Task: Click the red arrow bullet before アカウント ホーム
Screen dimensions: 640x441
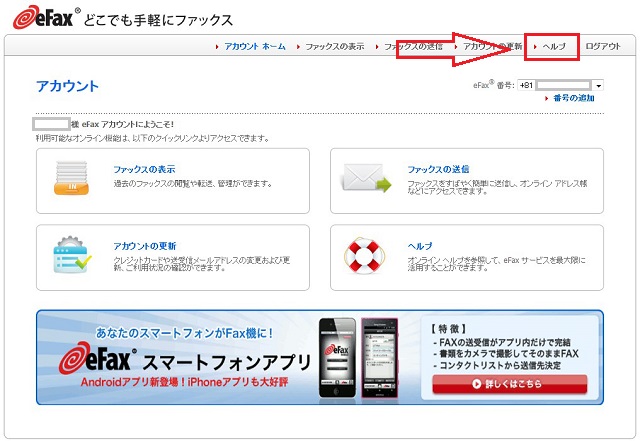Action: coord(217,47)
